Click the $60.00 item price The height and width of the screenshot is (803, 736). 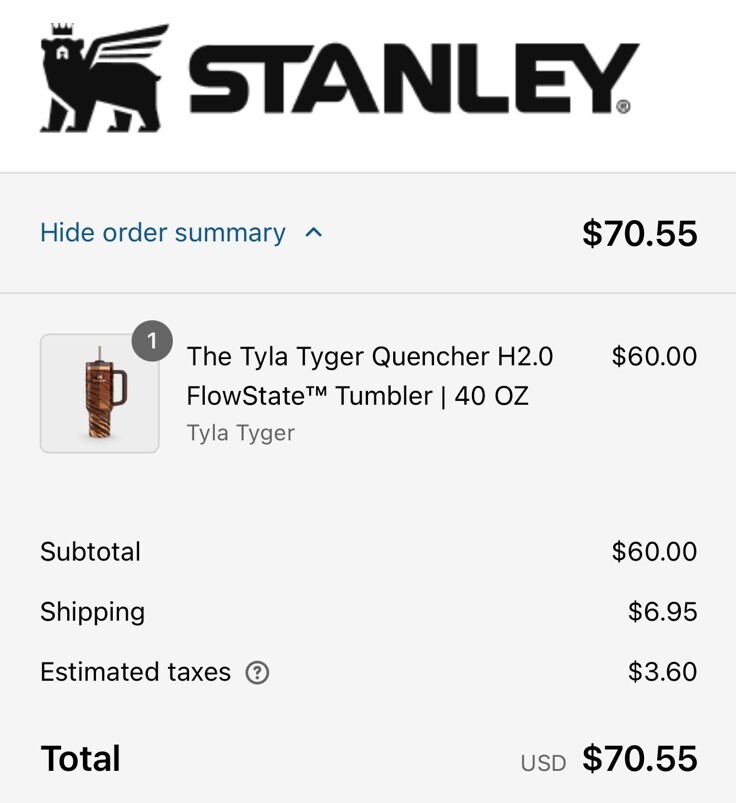(x=655, y=357)
